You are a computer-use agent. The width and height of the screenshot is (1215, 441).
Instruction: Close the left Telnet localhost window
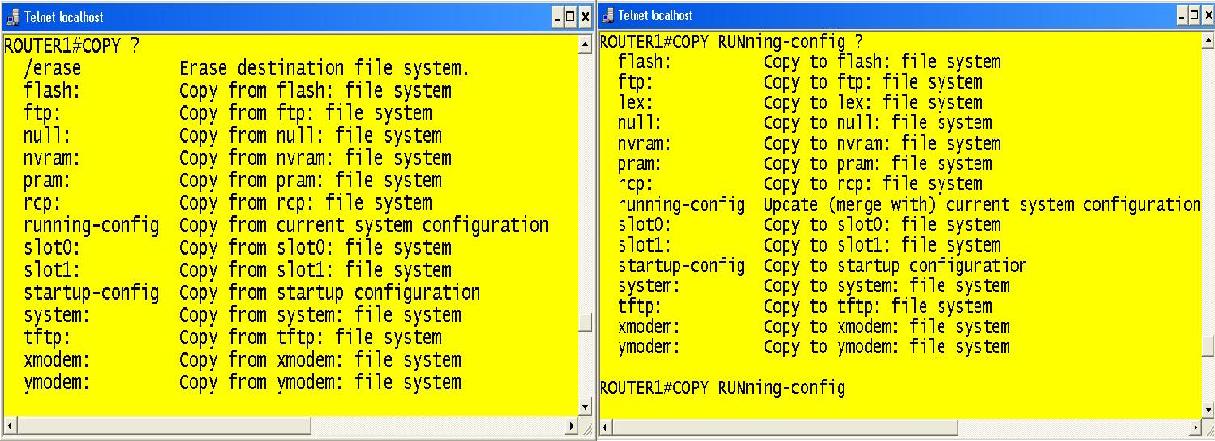586,17
